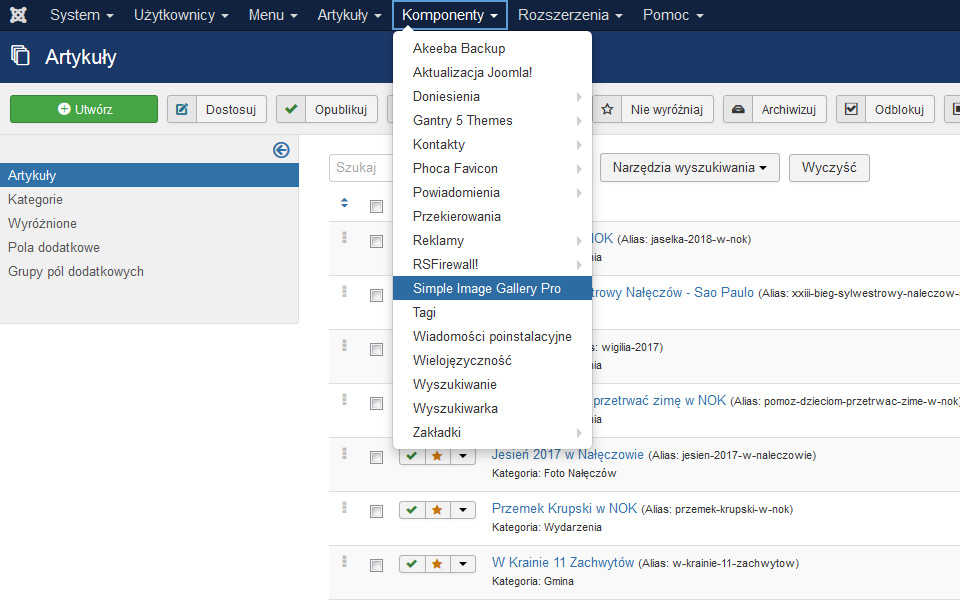
Task: Collapse sidebar with the arrow icon
Action: click(281, 150)
